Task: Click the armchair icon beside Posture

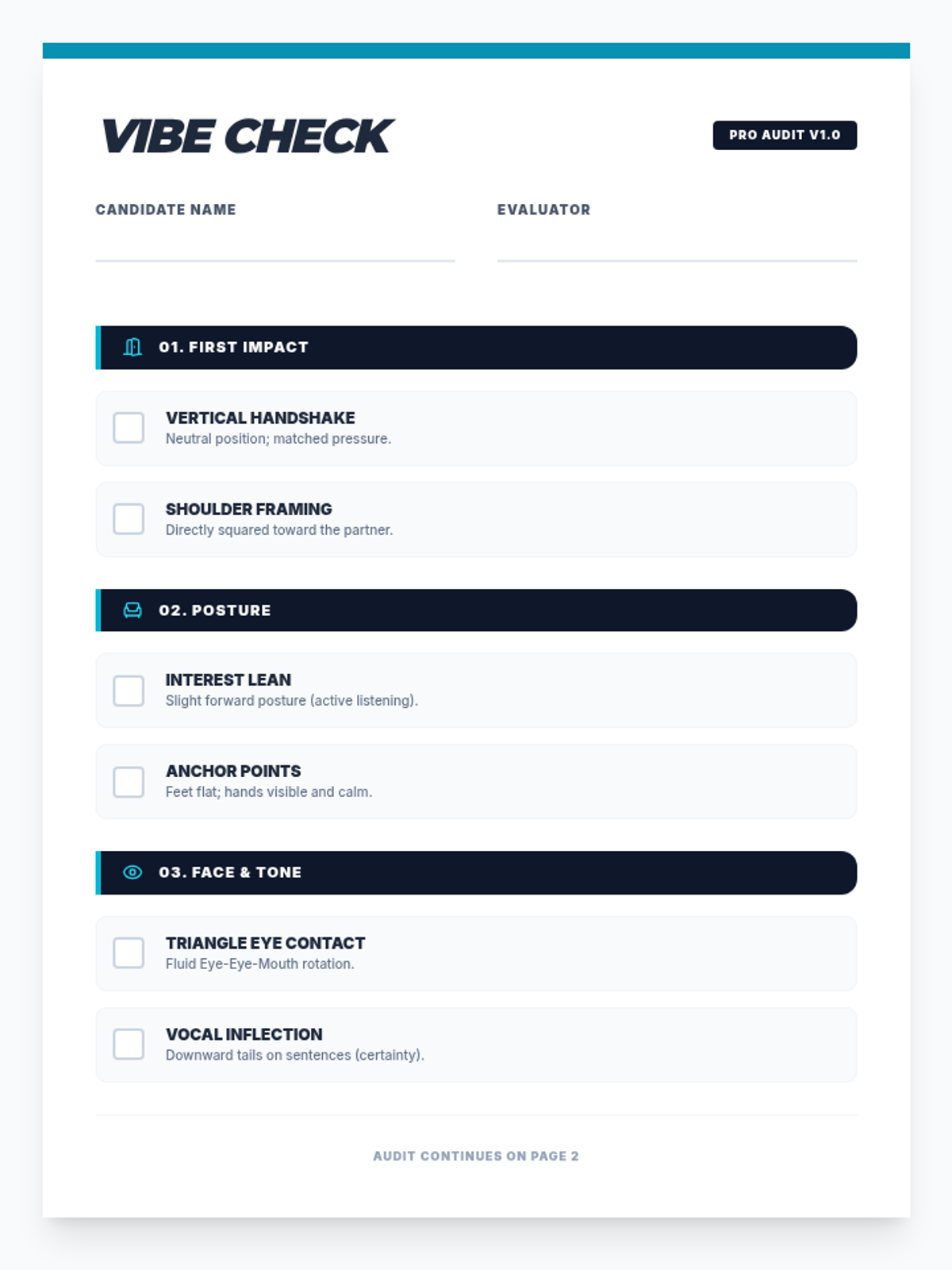Action: [132, 610]
